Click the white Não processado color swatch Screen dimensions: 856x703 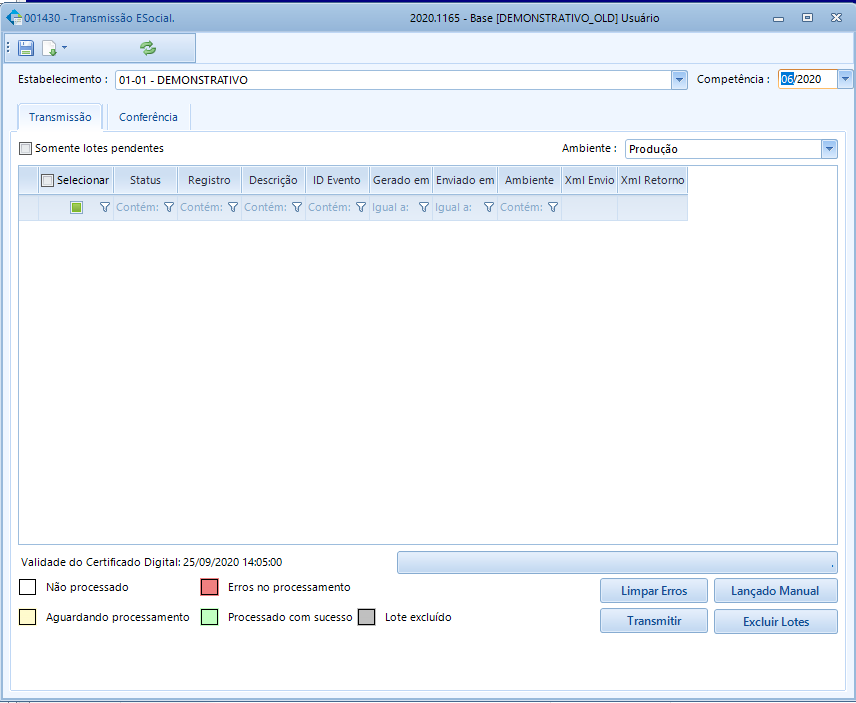tap(27, 587)
